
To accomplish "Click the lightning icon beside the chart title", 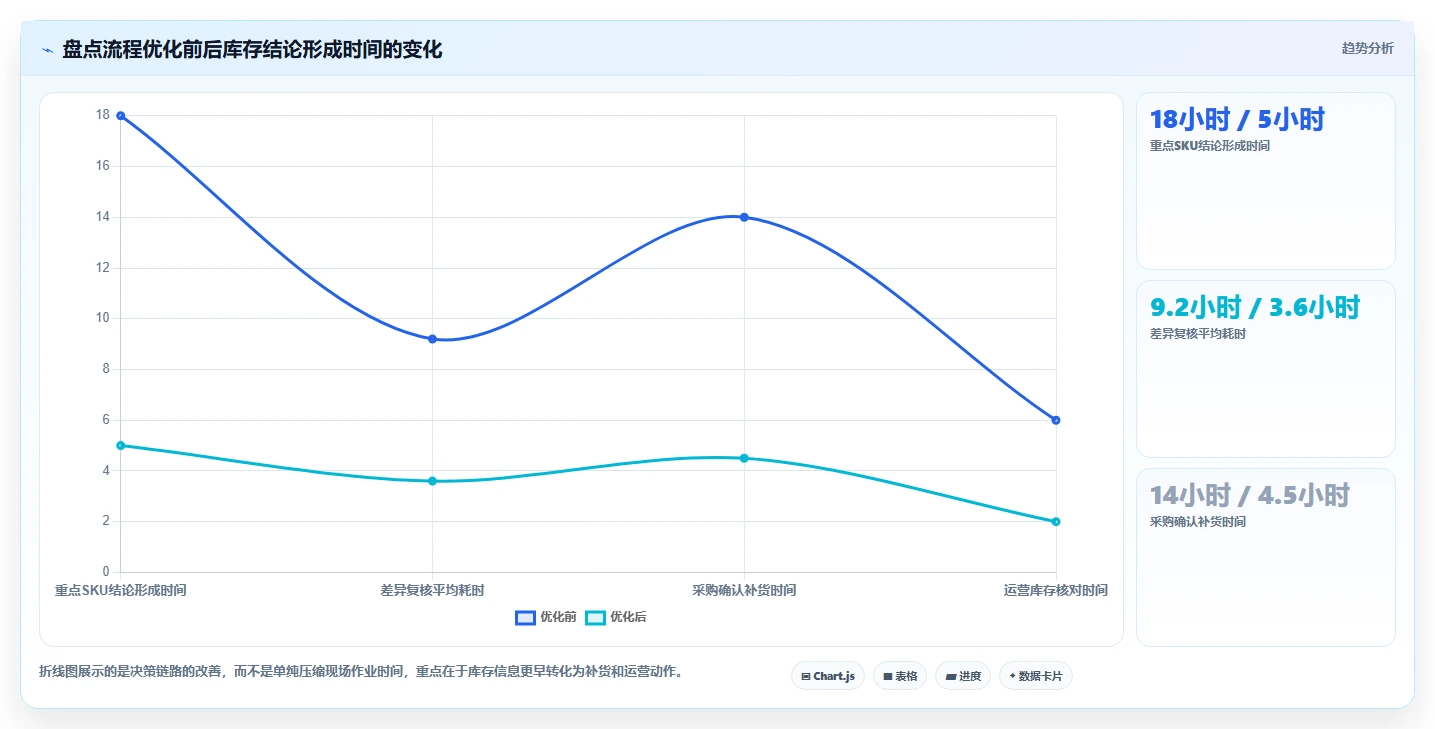I will [x=47, y=49].
